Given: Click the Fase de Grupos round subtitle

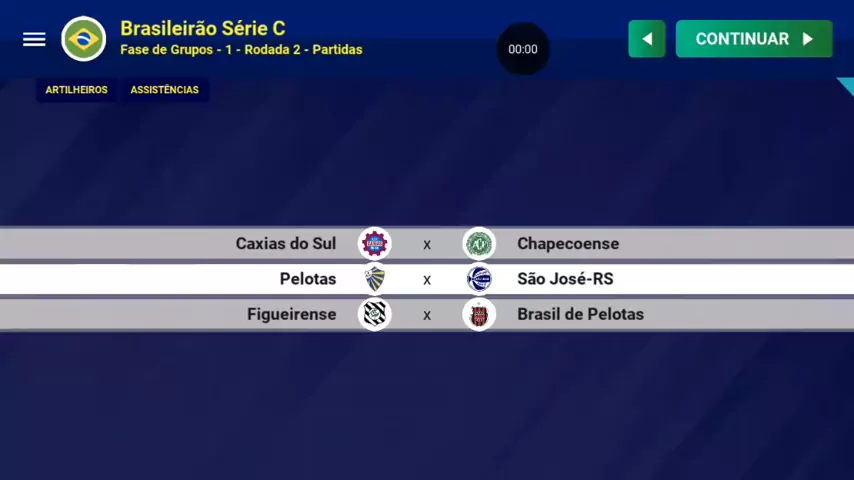Looking at the screenshot, I should (x=241, y=50).
